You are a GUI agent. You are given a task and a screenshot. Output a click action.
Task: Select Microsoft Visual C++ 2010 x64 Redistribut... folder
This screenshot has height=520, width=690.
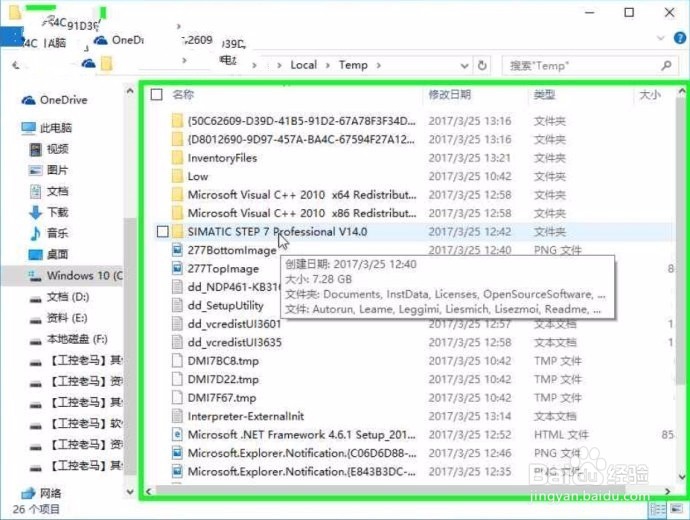(x=302, y=194)
